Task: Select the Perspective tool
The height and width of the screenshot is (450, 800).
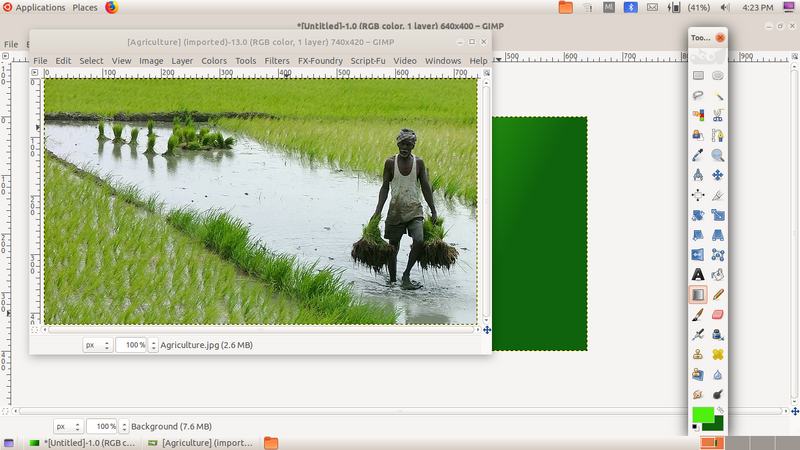Action: (x=718, y=235)
